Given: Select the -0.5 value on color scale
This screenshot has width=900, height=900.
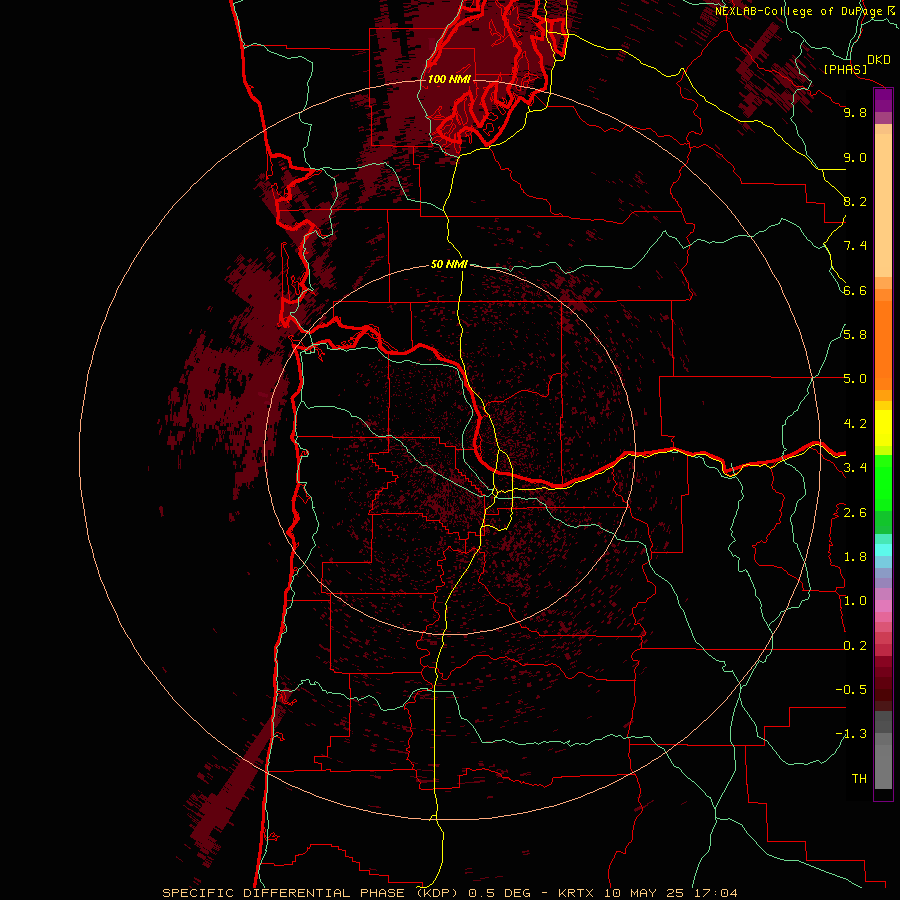Looking at the screenshot, I should 851,690.
